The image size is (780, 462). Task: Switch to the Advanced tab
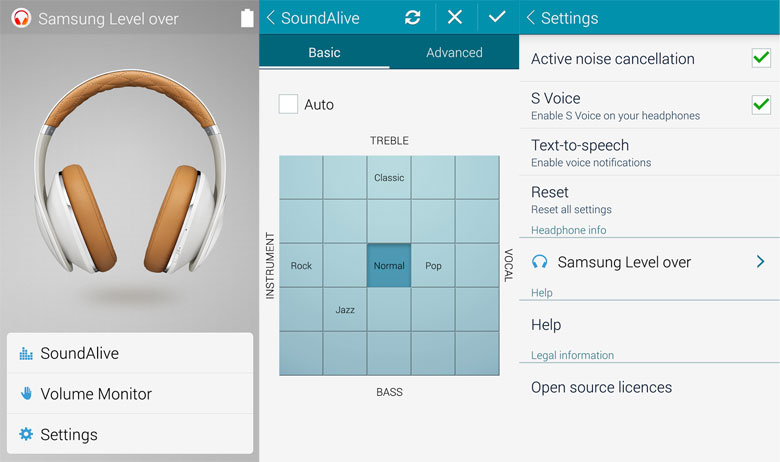(454, 53)
